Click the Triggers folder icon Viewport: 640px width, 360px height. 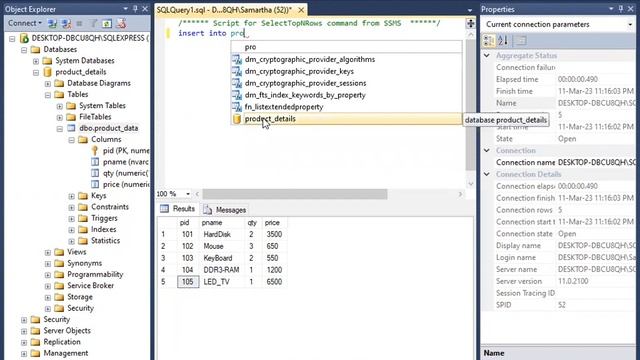click(83, 218)
